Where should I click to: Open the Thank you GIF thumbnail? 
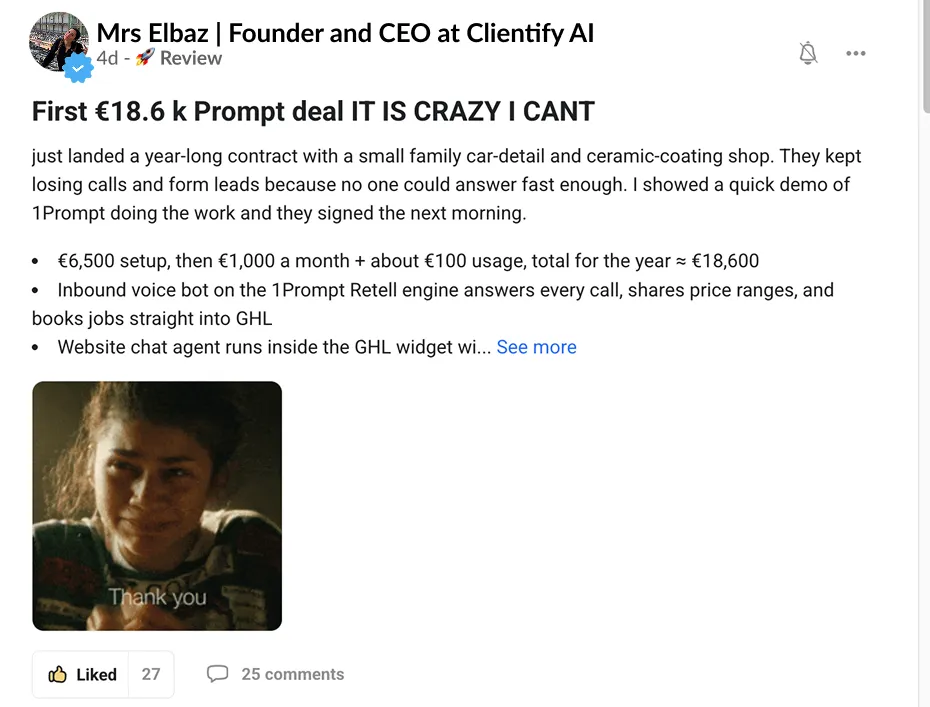click(x=157, y=506)
